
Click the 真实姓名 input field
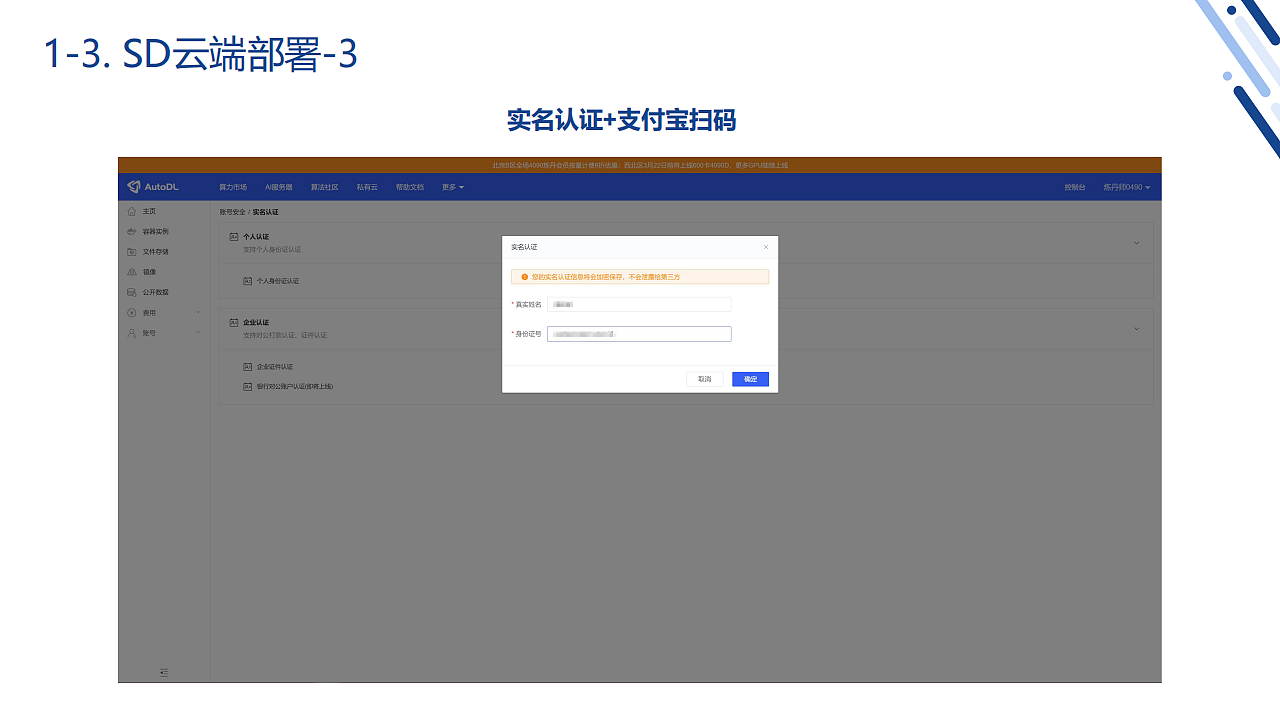click(x=639, y=304)
